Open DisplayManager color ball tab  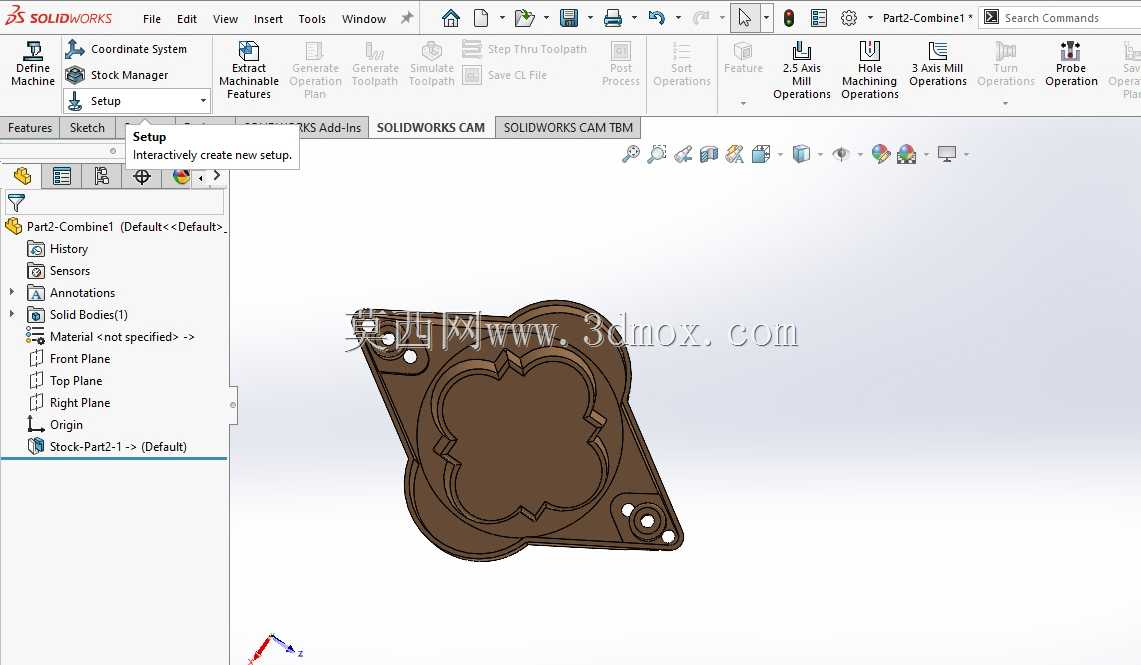[180, 176]
